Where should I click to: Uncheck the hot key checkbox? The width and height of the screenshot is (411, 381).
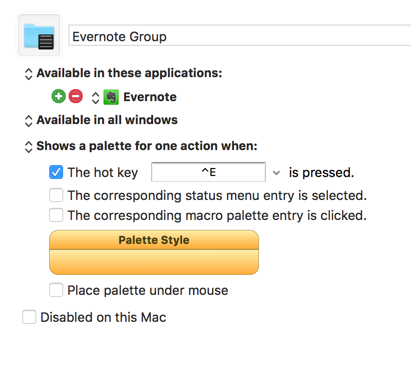(x=56, y=172)
